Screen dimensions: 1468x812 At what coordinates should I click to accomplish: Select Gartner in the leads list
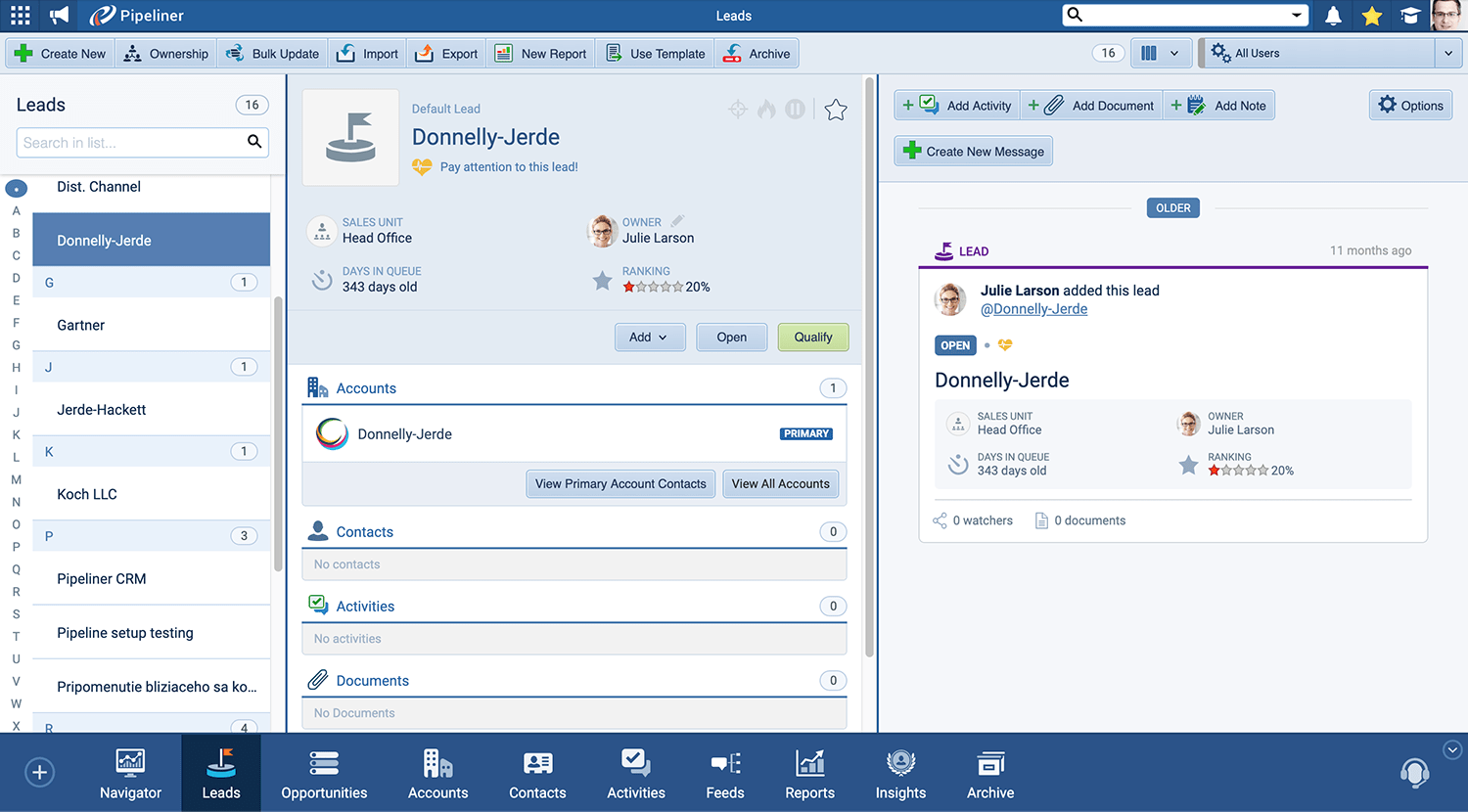coord(81,325)
